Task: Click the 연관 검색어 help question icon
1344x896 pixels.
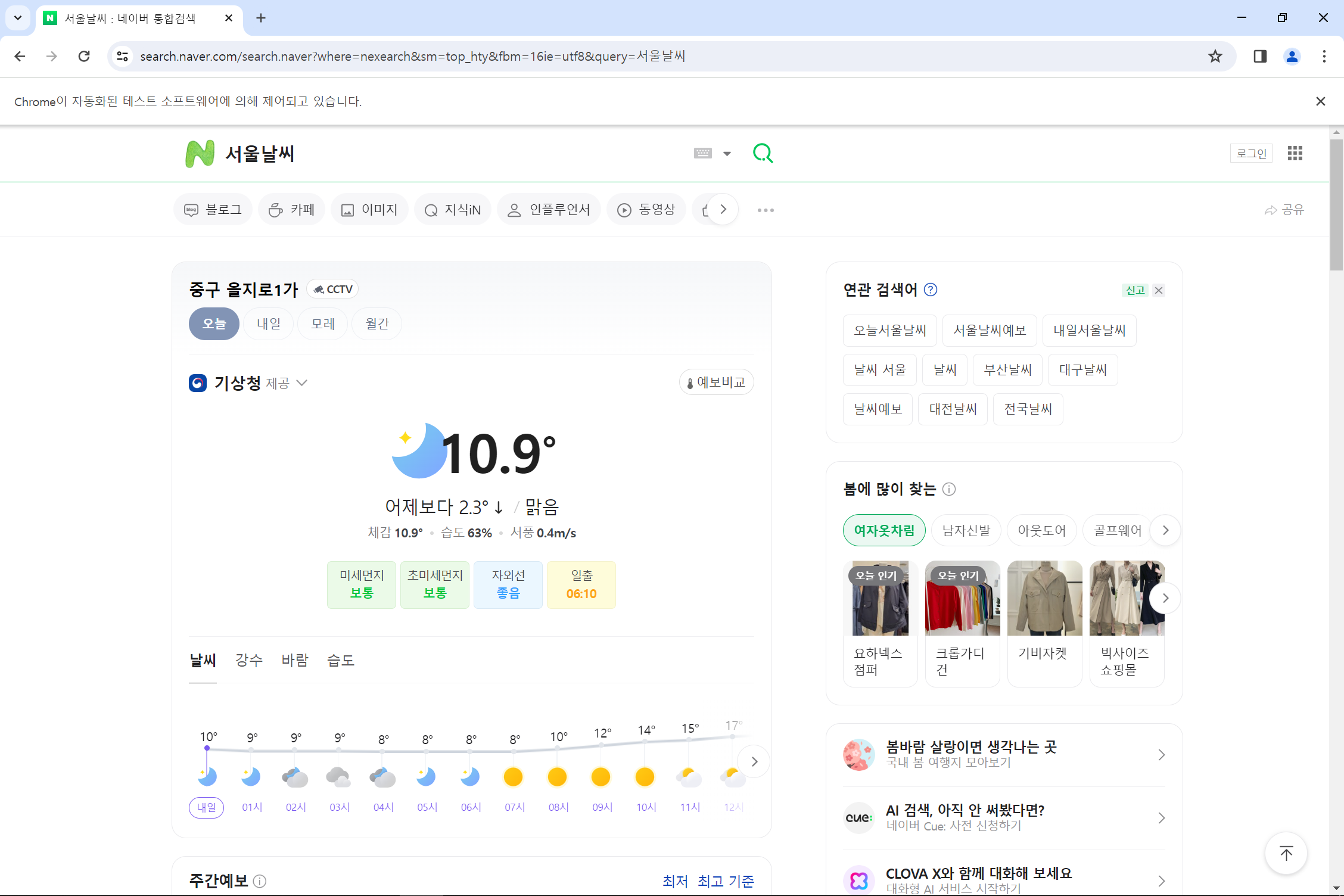Action: tap(930, 290)
